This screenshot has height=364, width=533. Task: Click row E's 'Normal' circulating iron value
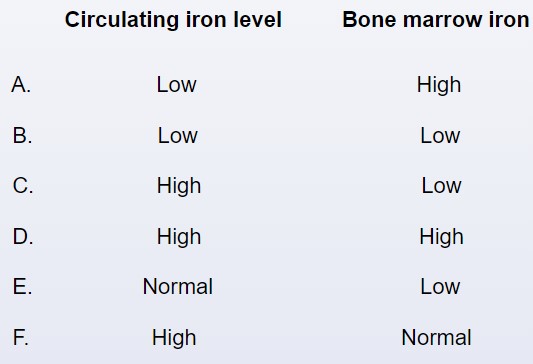(178, 287)
